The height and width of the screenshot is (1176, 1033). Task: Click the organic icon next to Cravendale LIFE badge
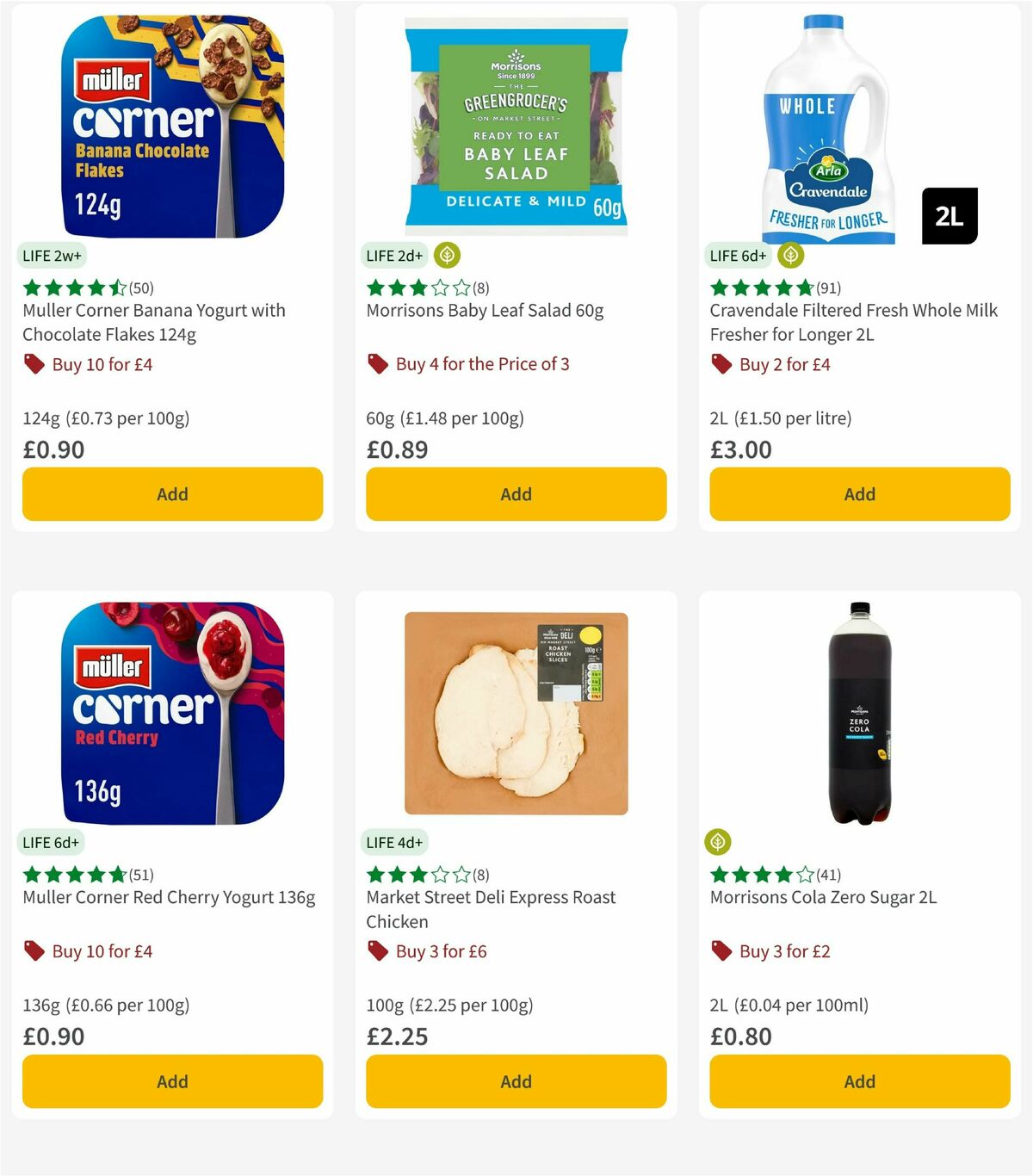pos(789,255)
